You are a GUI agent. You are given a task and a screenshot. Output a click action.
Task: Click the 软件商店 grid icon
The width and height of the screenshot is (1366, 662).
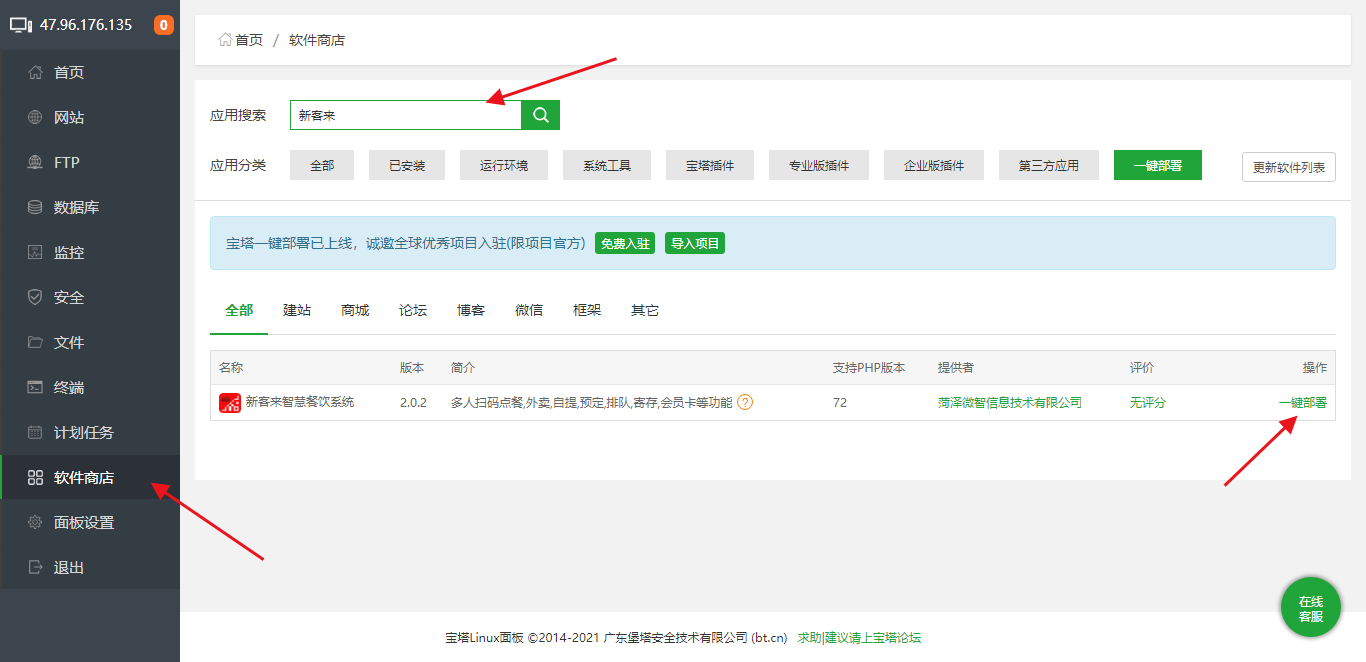coord(35,477)
